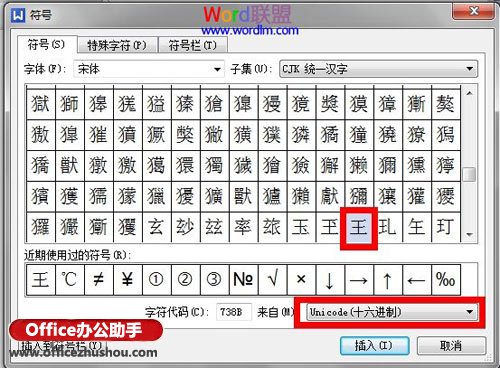The height and width of the screenshot is (368, 500).
Task: Focus the 字符代码 code input field
Action: (234, 313)
